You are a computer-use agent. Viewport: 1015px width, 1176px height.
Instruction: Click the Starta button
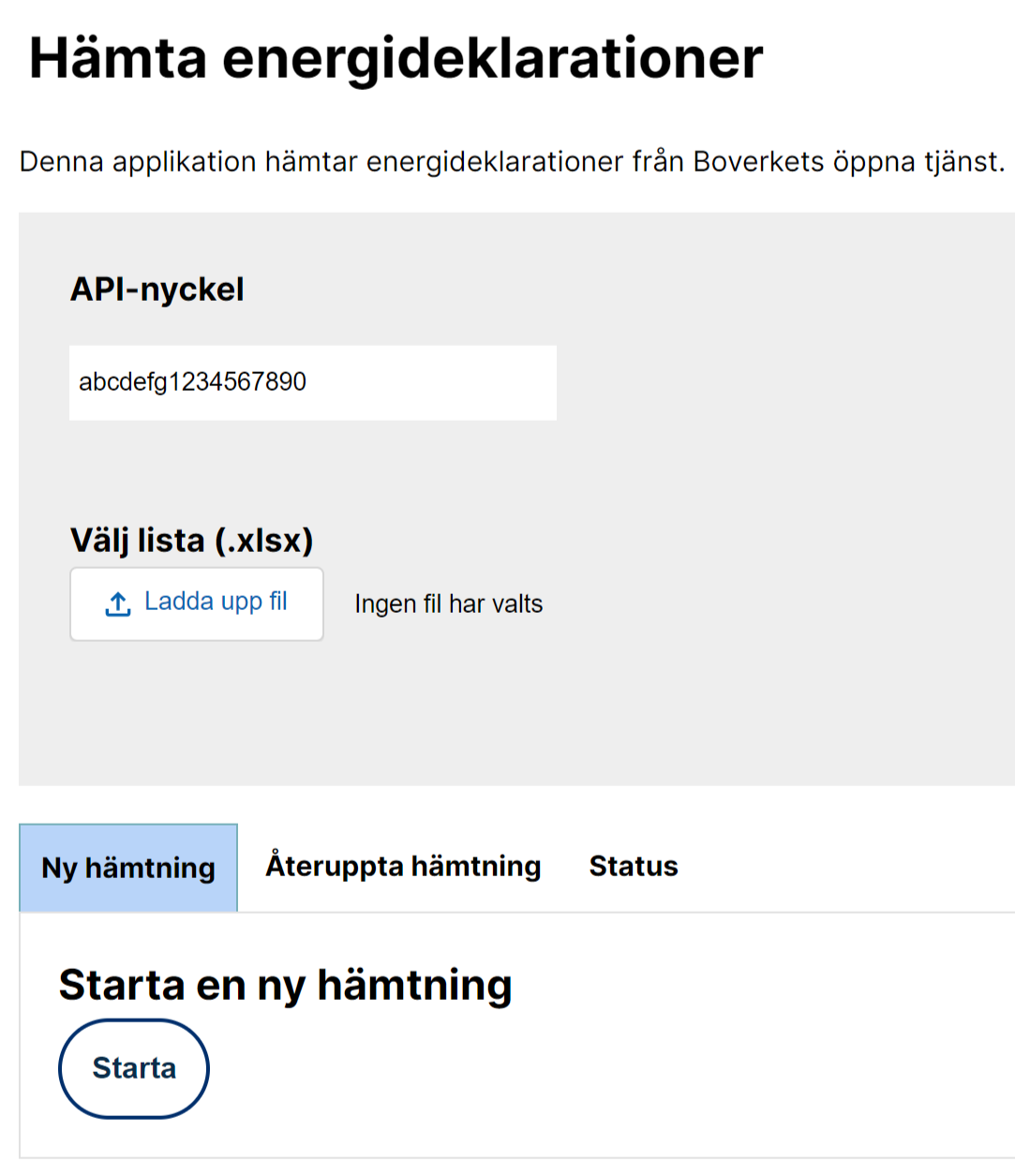[134, 1068]
